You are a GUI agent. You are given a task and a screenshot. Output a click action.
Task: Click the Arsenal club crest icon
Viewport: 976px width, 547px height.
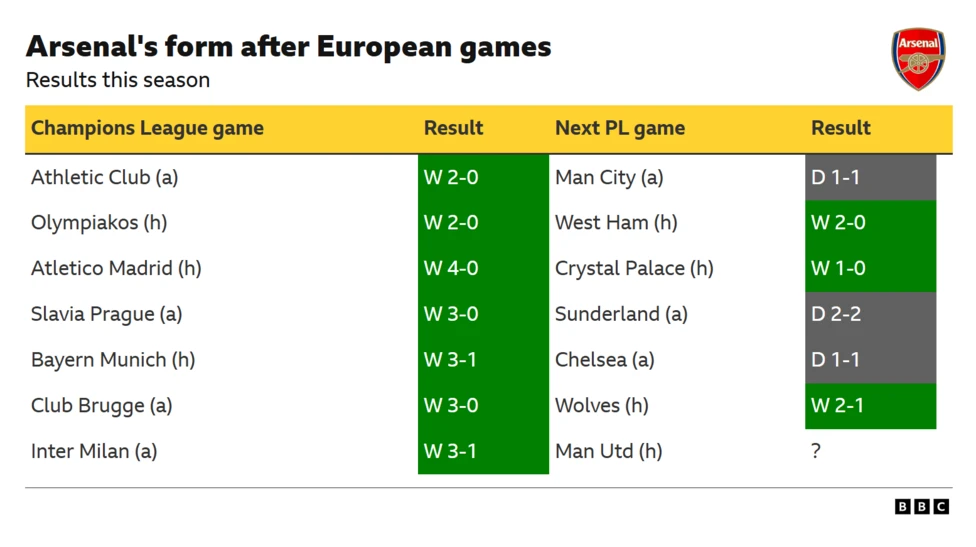(918, 59)
